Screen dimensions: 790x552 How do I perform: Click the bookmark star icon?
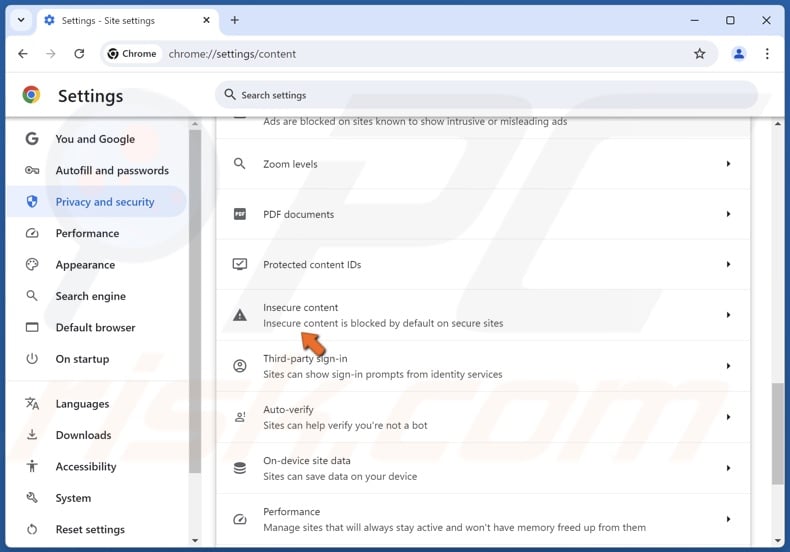pyautogui.click(x=700, y=54)
